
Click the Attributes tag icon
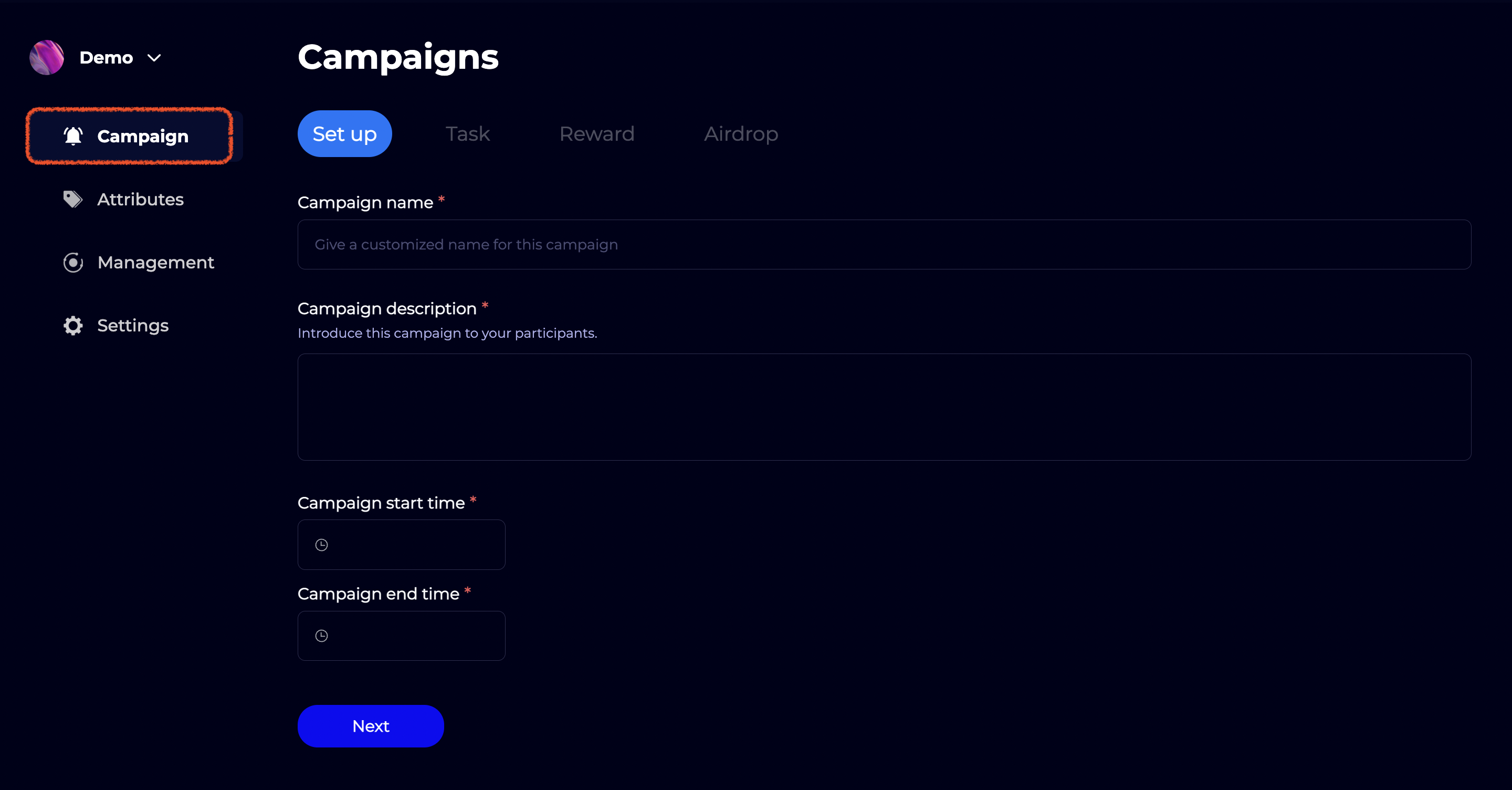pyautogui.click(x=73, y=199)
